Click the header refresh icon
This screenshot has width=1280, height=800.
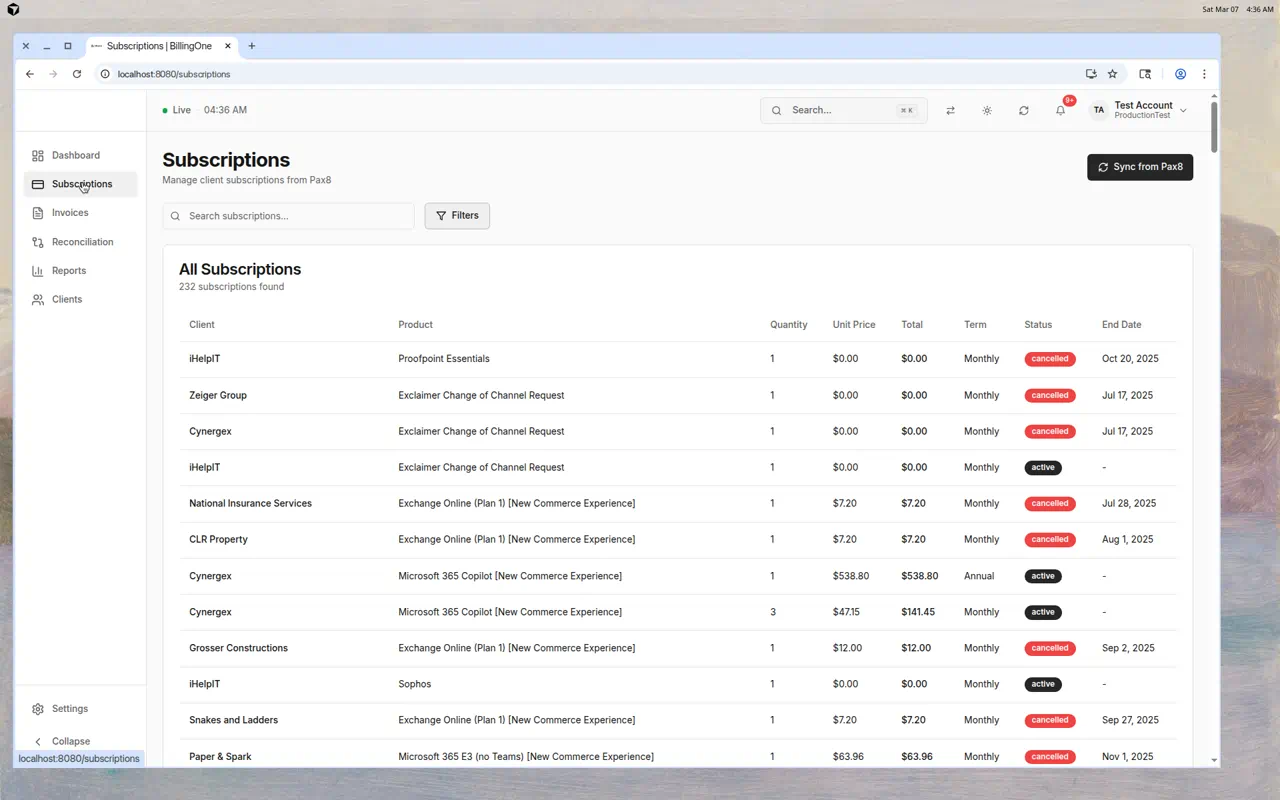(1024, 111)
